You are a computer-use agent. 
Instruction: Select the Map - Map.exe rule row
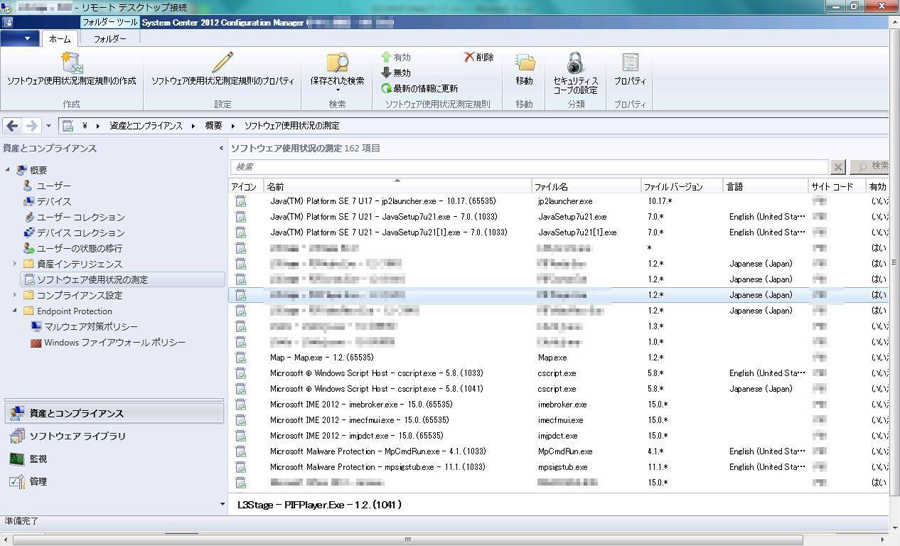(x=559, y=357)
